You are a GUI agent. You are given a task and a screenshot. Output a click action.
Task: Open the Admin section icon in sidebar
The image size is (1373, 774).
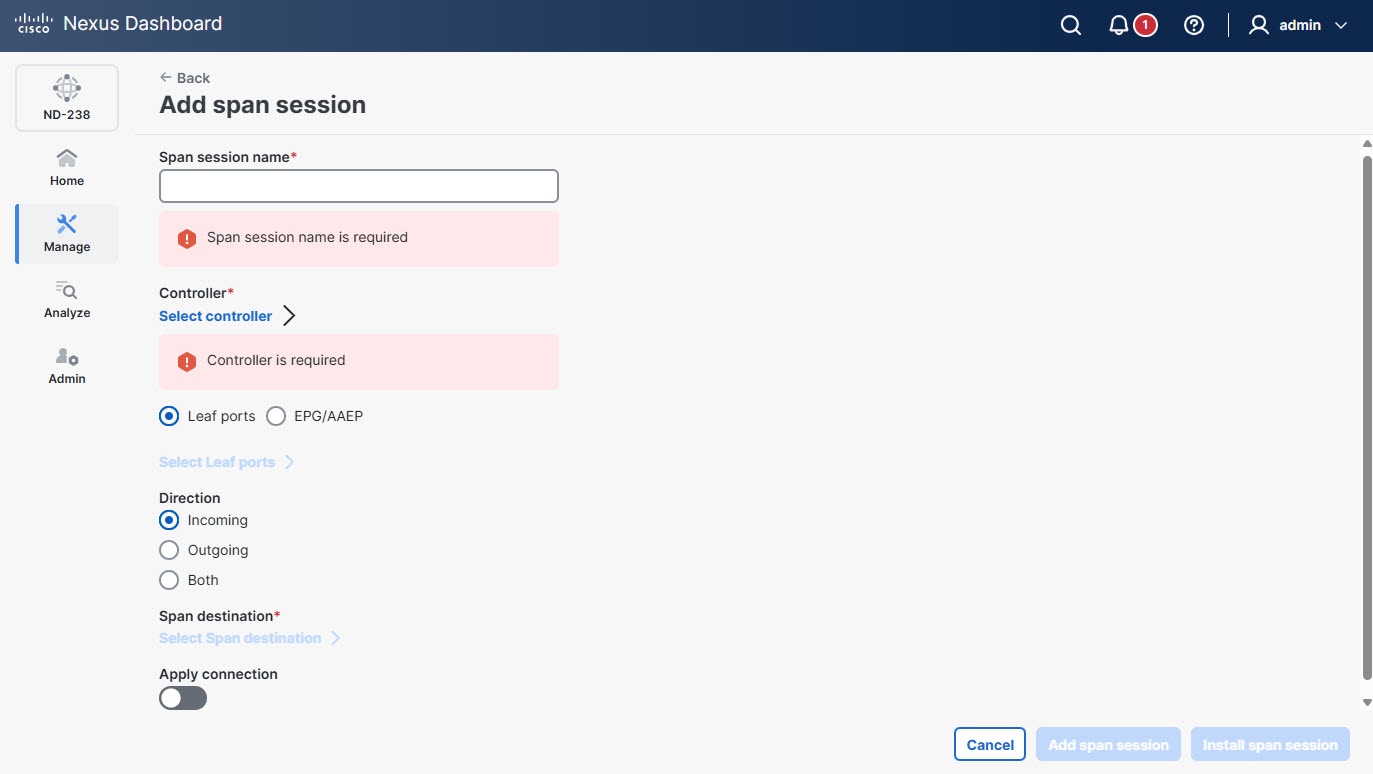(66, 364)
